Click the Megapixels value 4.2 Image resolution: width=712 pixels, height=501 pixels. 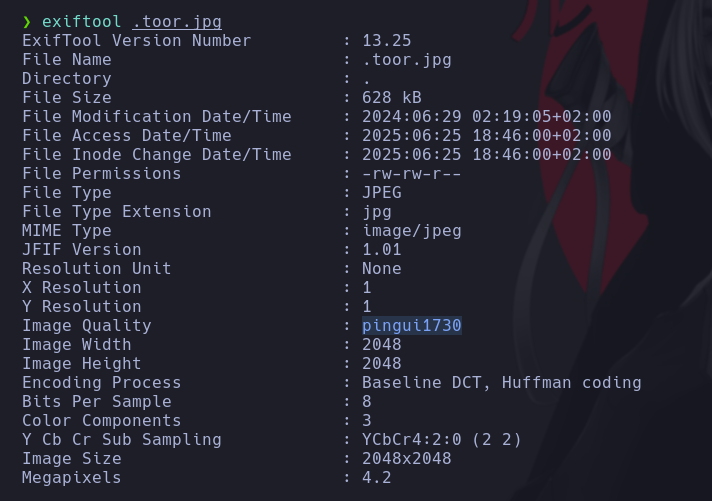click(x=377, y=478)
